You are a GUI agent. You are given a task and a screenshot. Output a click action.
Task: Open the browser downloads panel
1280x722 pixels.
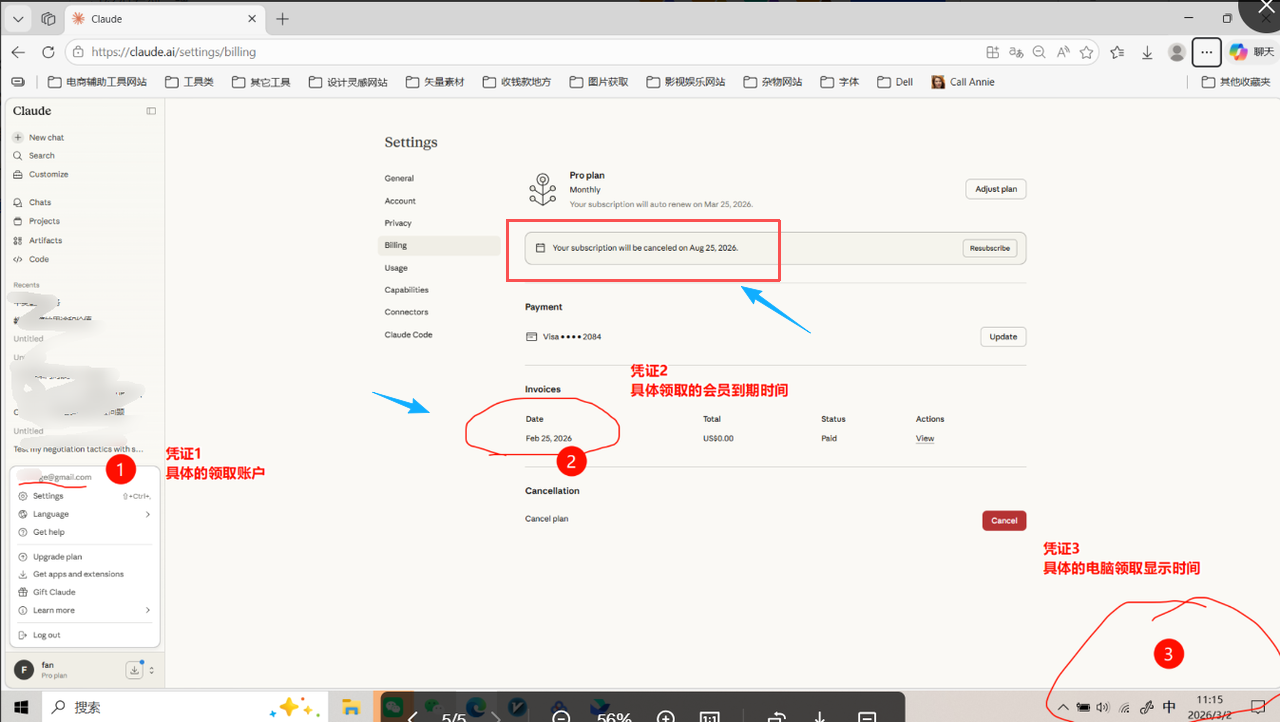pyautogui.click(x=1148, y=52)
